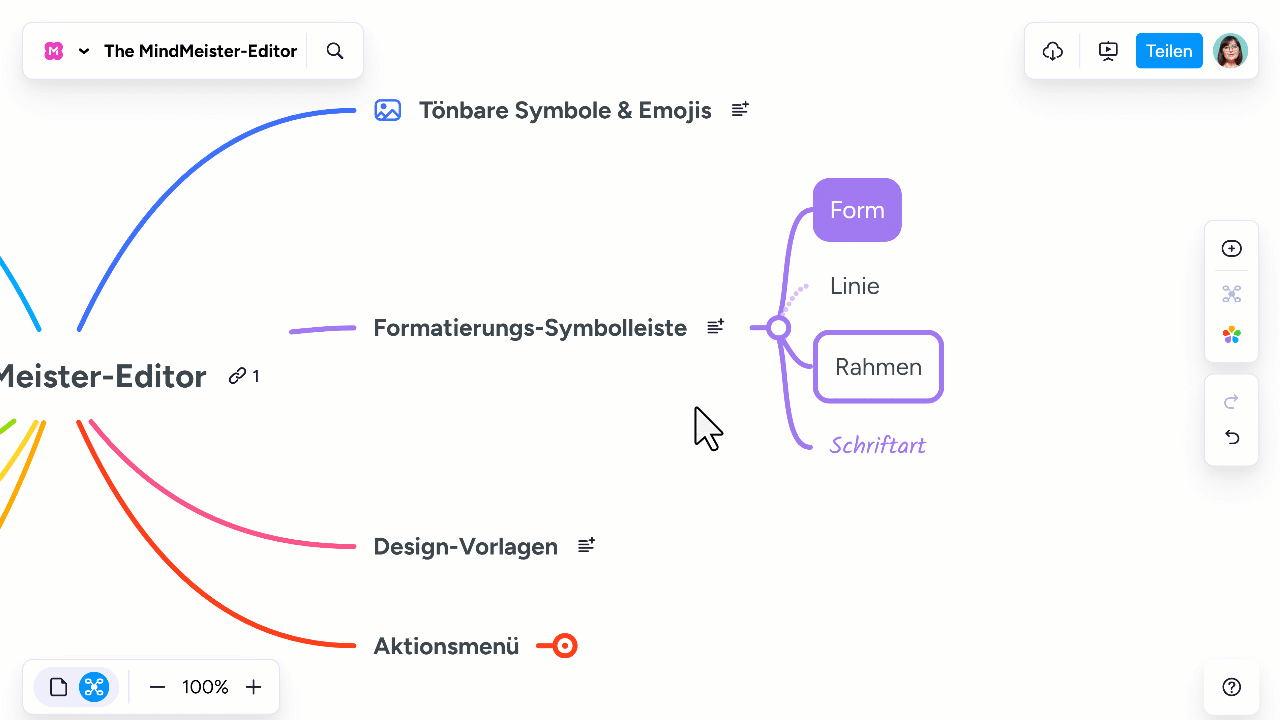1280x720 pixels.
Task: Click the 100% zoom level value
Action: (205, 687)
